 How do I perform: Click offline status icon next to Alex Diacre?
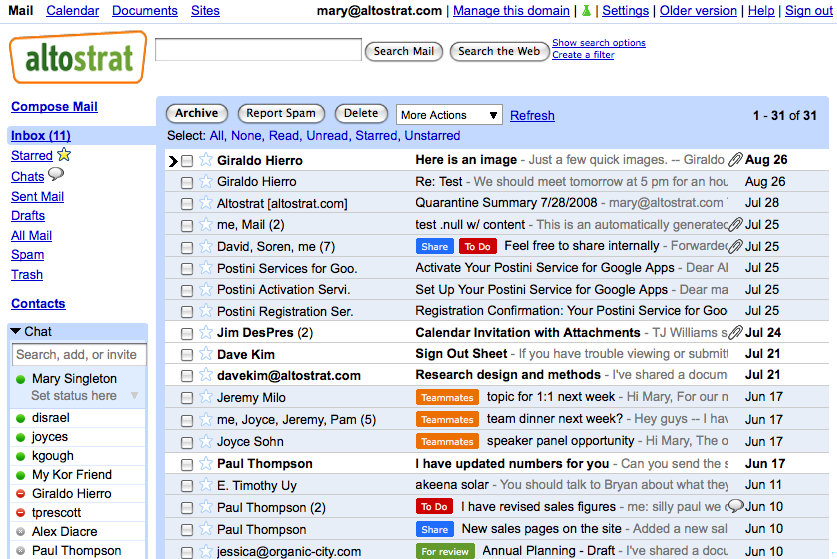(x=21, y=532)
